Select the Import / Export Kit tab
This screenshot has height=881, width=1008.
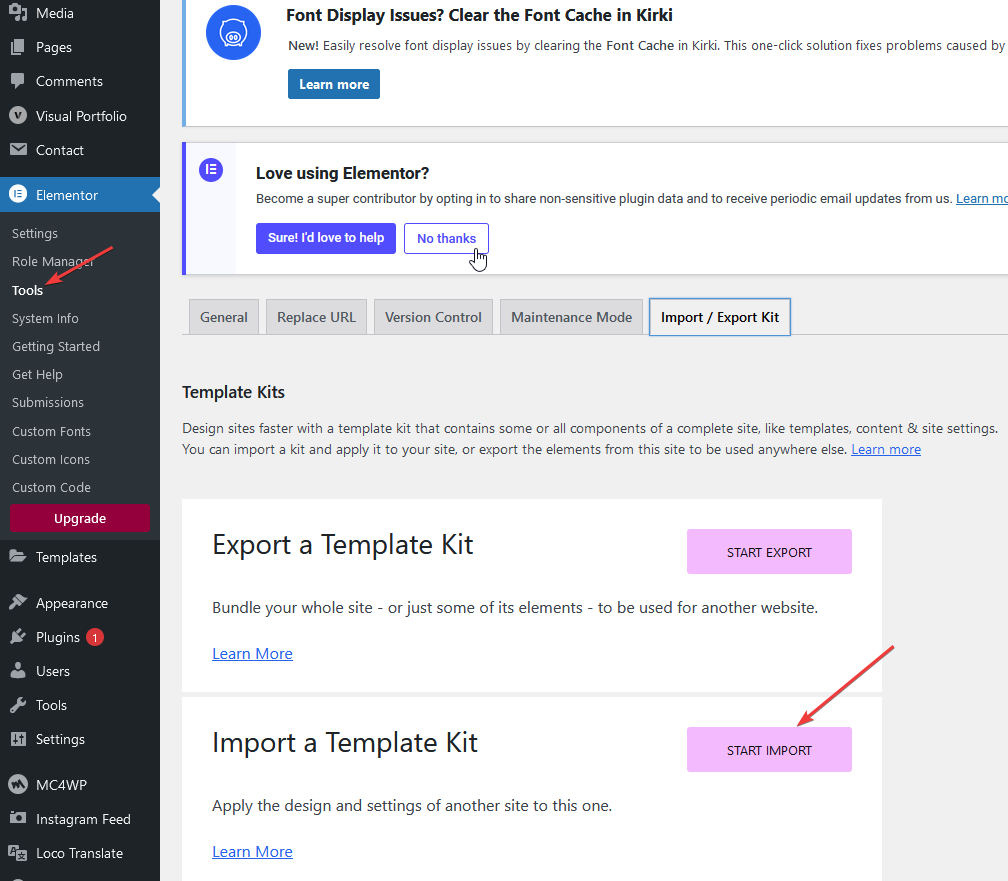coord(720,317)
